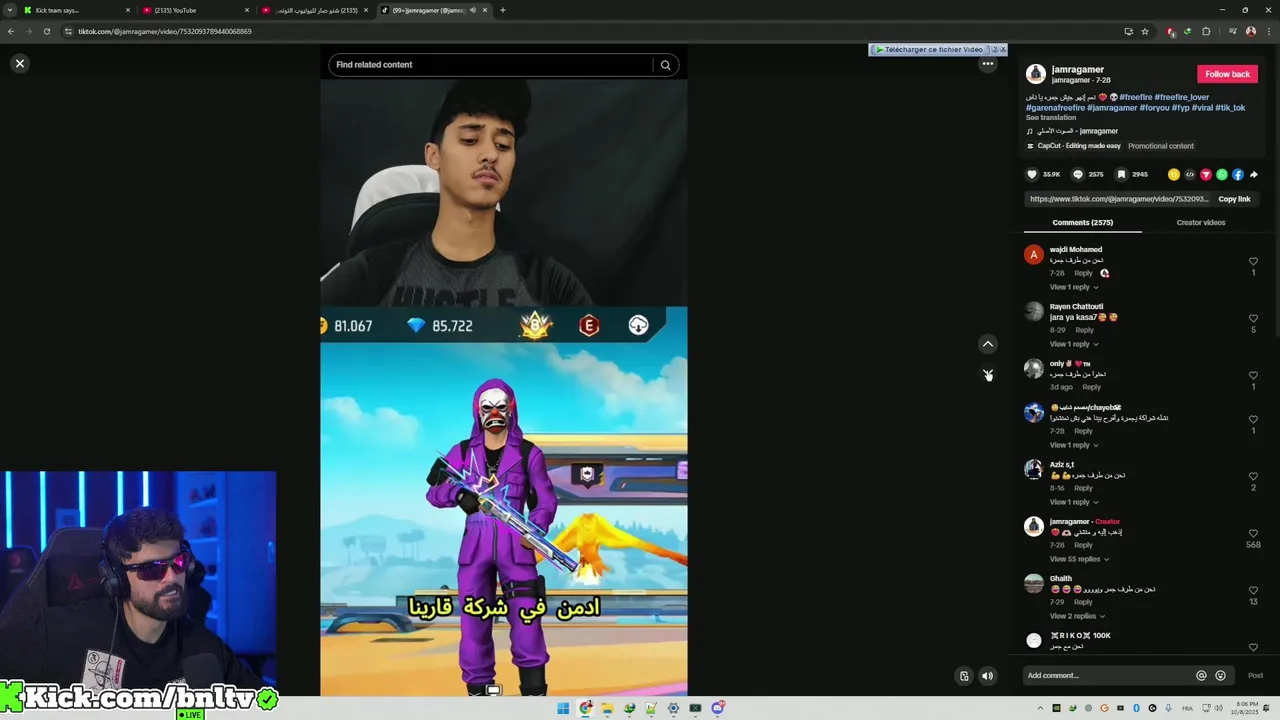Expand View 1 reply under chayeb comment
Screen dimensions: 1280x720
1073,445
